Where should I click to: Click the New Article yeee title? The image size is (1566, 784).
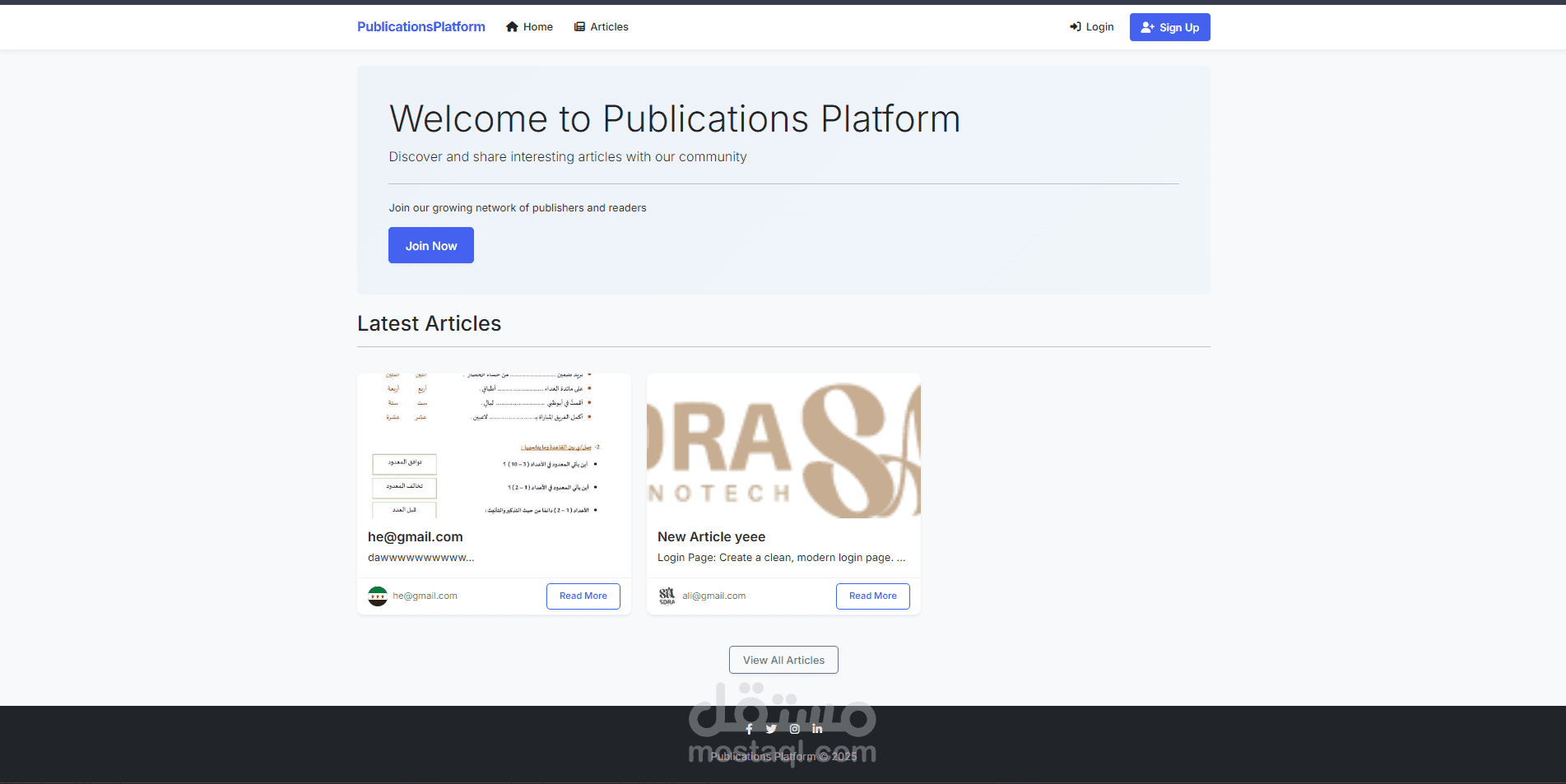coord(711,536)
